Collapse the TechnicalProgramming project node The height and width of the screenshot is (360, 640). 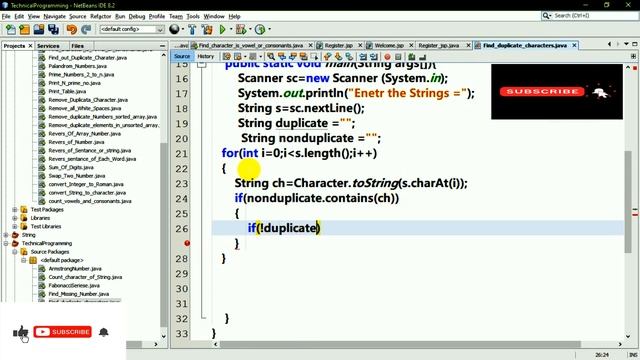(6, 243)
